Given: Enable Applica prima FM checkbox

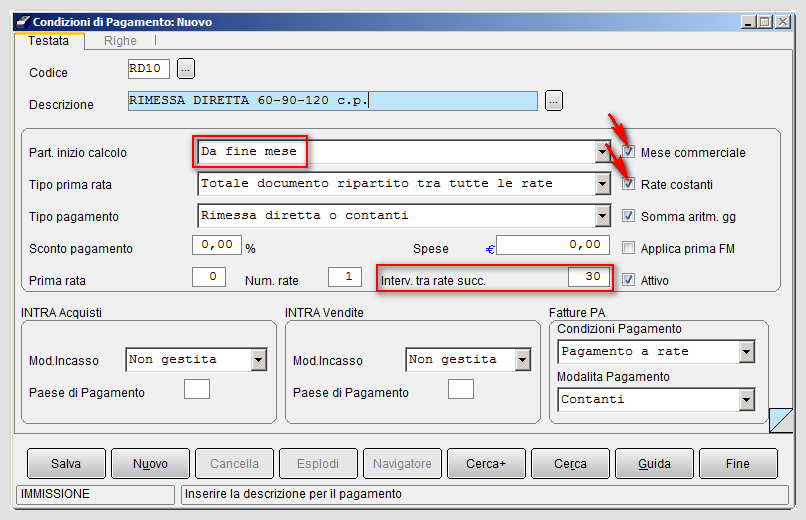Looking at the screenshot, I should (x=628, y=248).
